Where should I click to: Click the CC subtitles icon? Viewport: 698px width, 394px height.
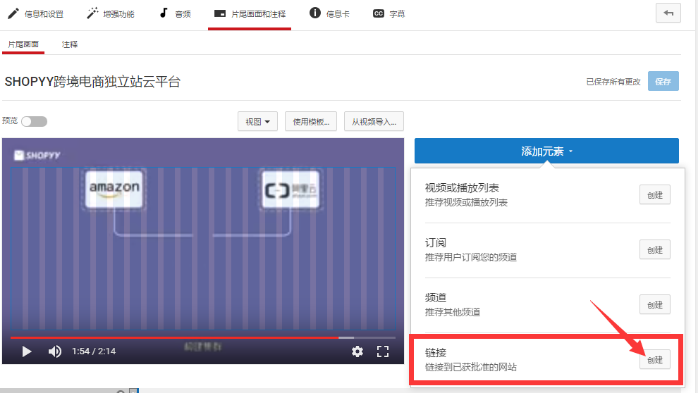coord(378,14)
